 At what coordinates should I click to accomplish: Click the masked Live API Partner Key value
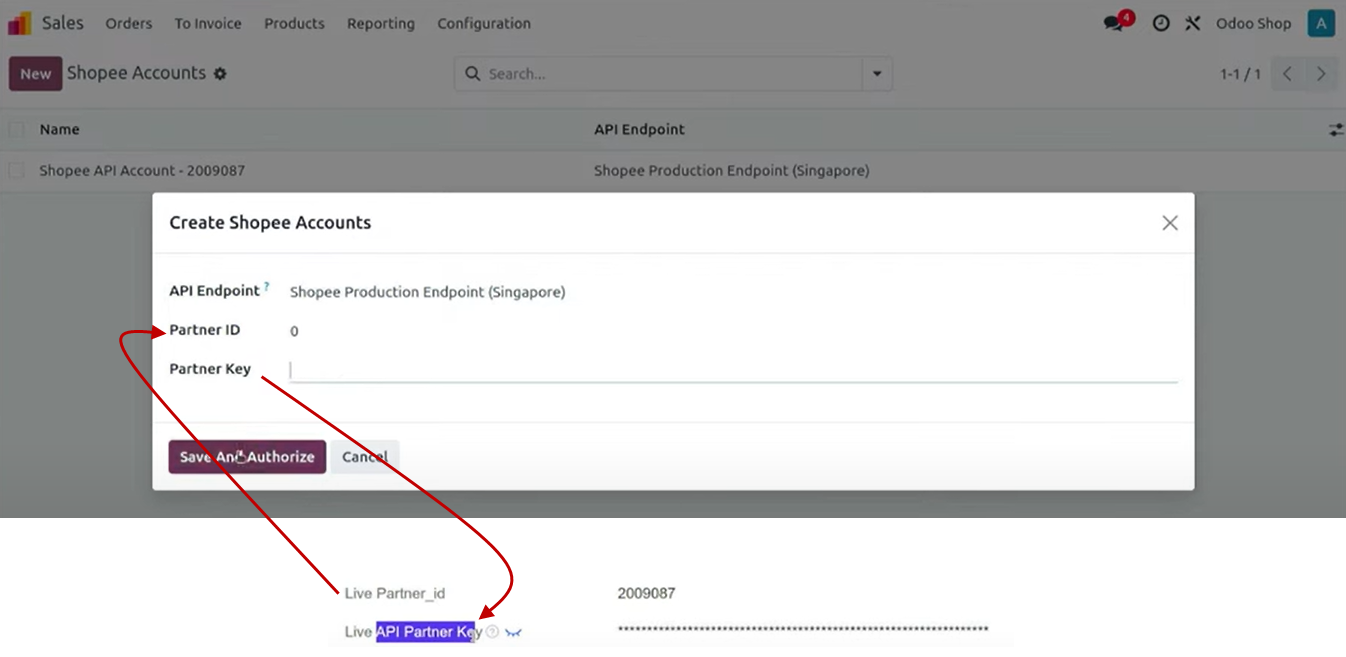(803, 629)
